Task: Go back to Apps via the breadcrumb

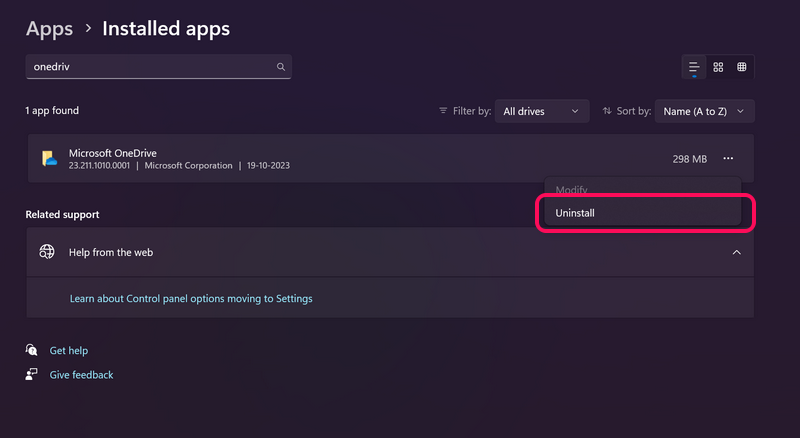Action: (x=49, y=29)
